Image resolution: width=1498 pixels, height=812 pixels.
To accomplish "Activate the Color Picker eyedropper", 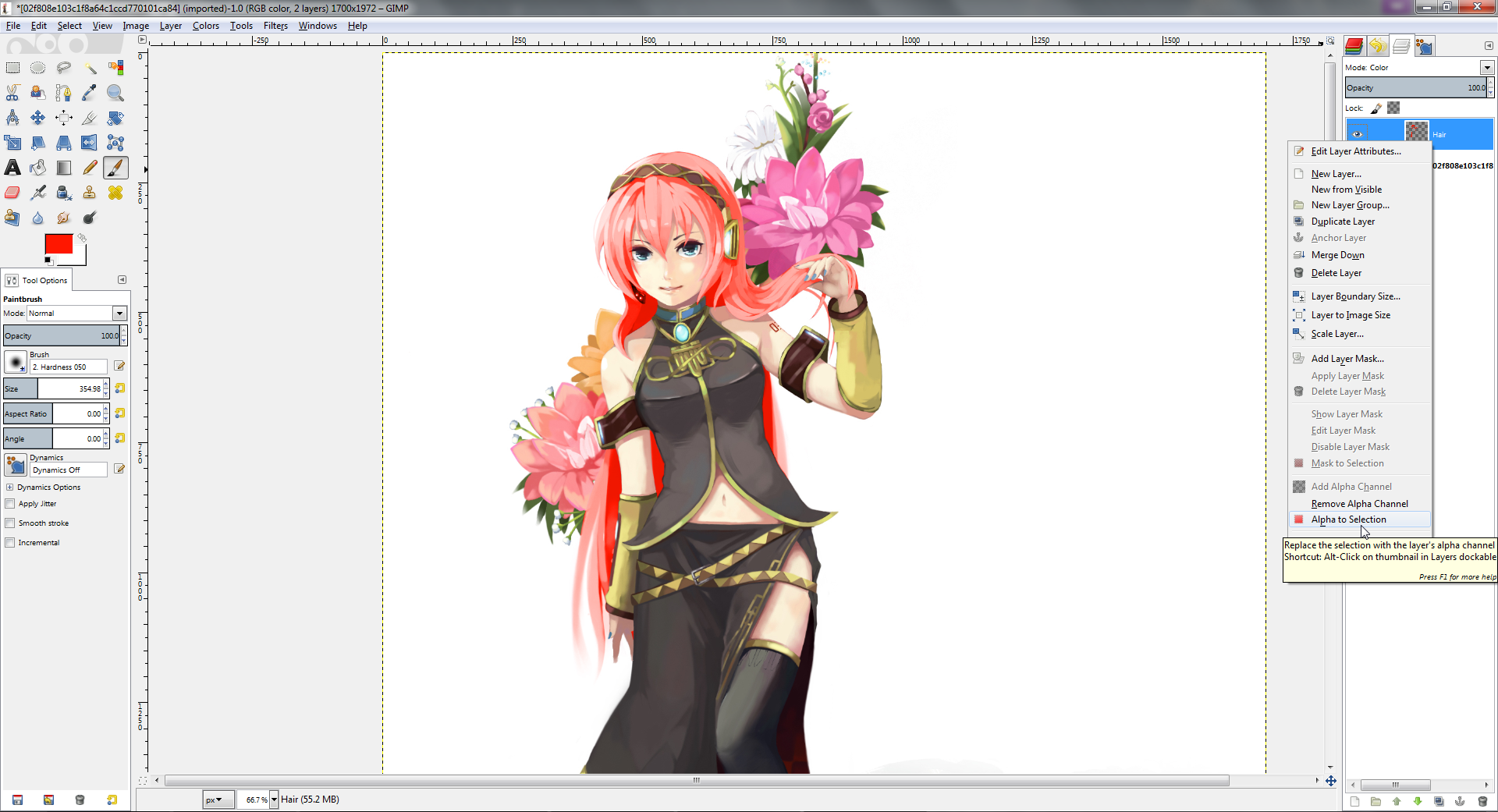I will 90,93.
